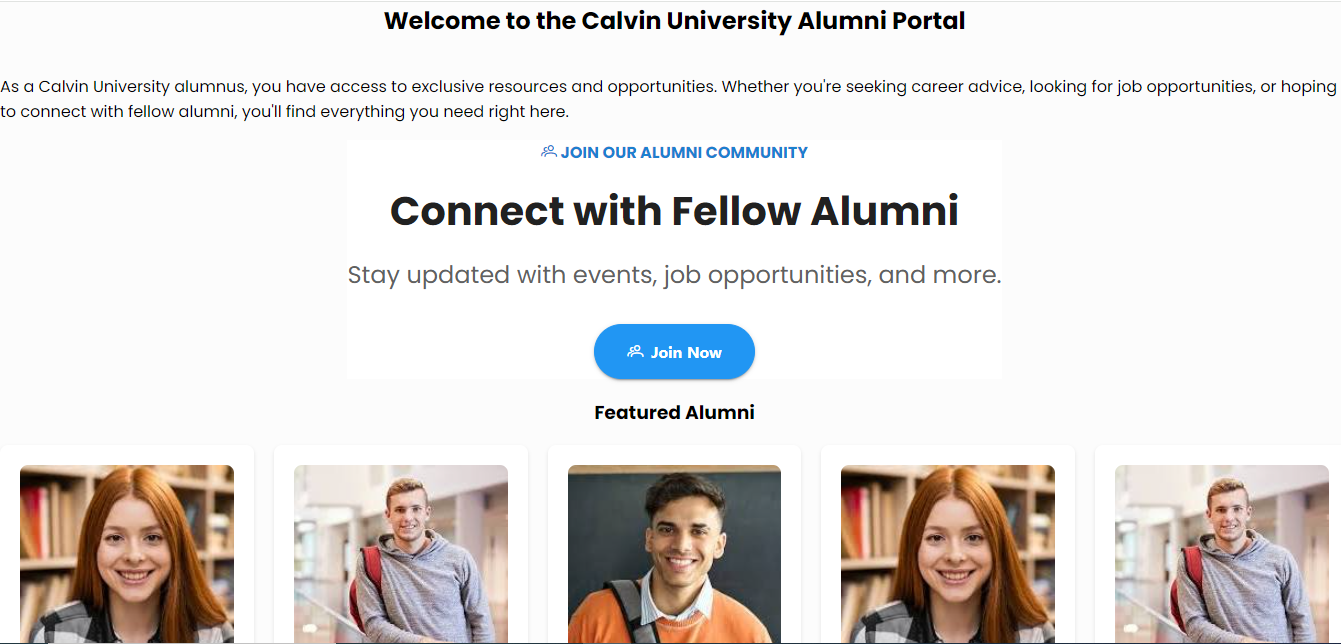Click 'job opportunities' in the banner subtitle
The image size is (1341, 644).
pyautogui.click(x=767, y=275)
